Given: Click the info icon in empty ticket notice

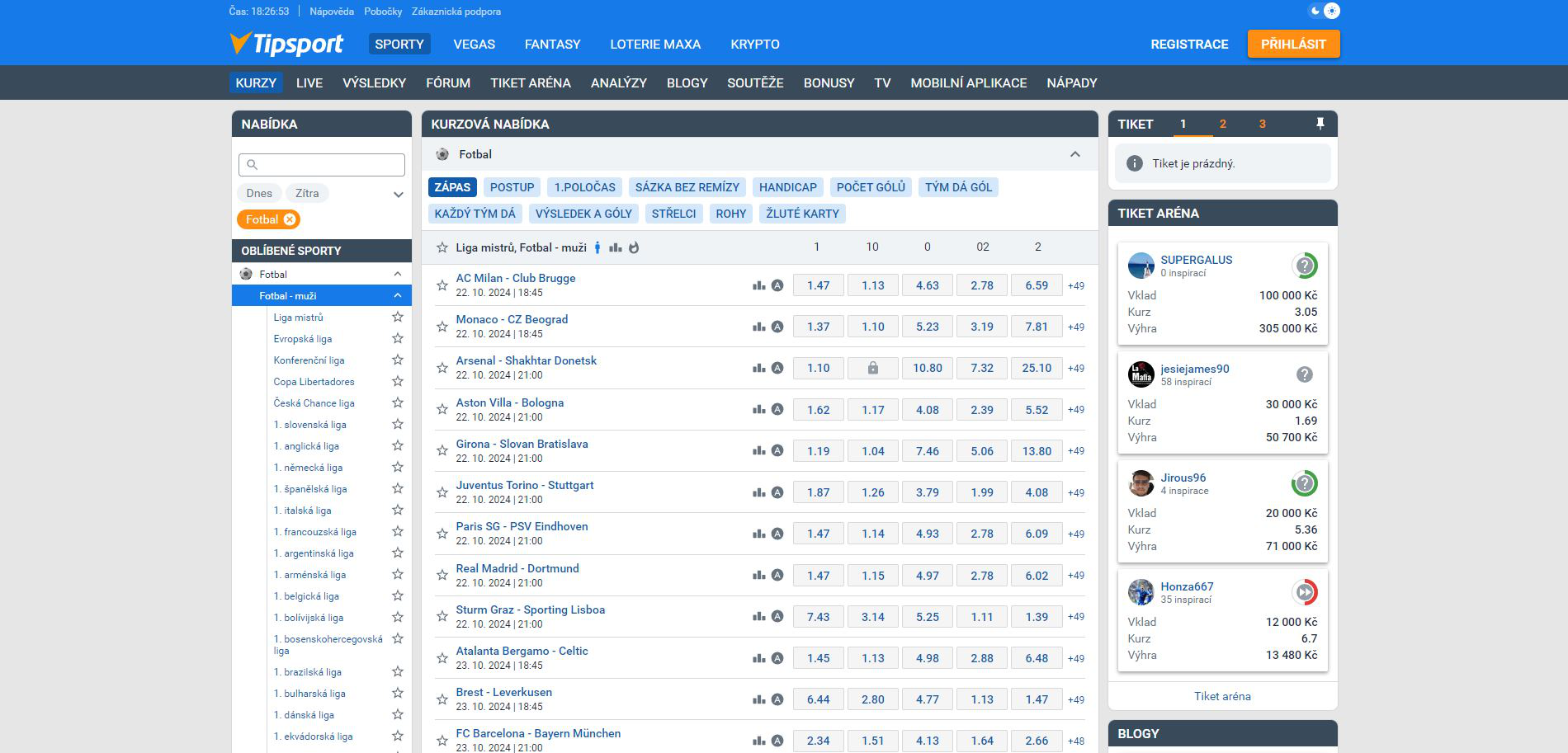Looking at the screenshot, I should 1135,163.
